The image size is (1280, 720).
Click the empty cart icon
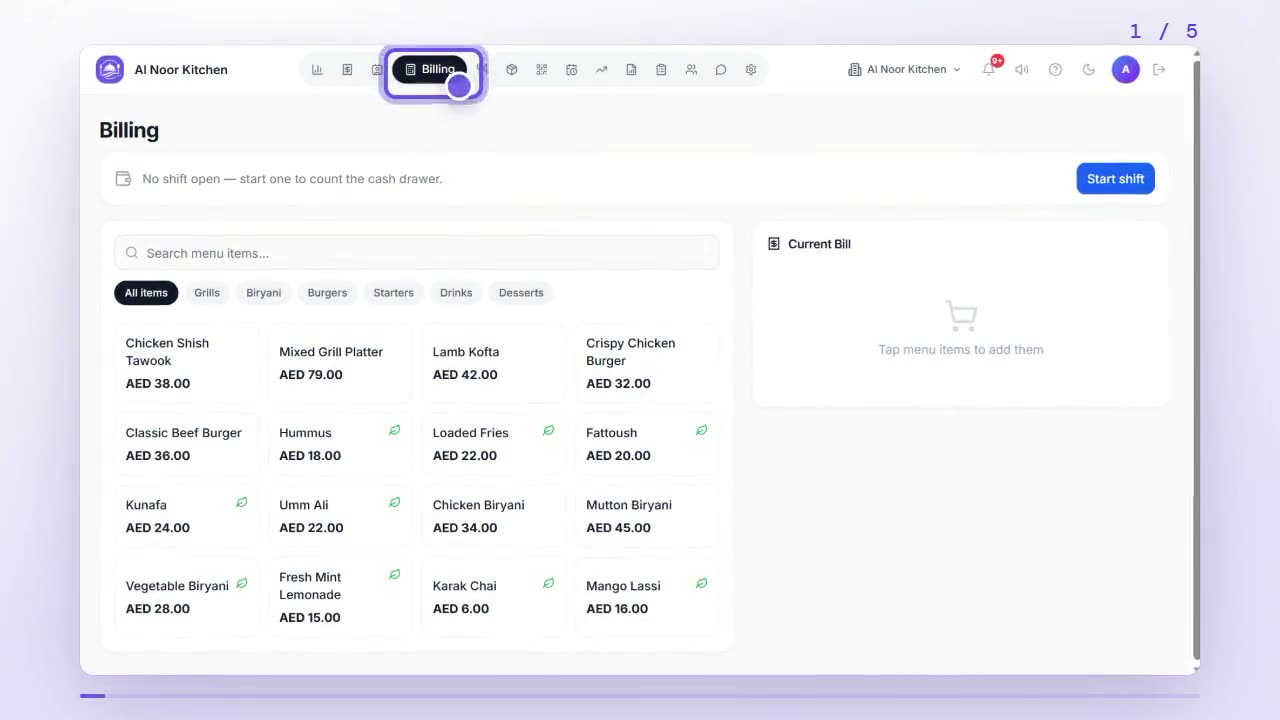point(961,316)
